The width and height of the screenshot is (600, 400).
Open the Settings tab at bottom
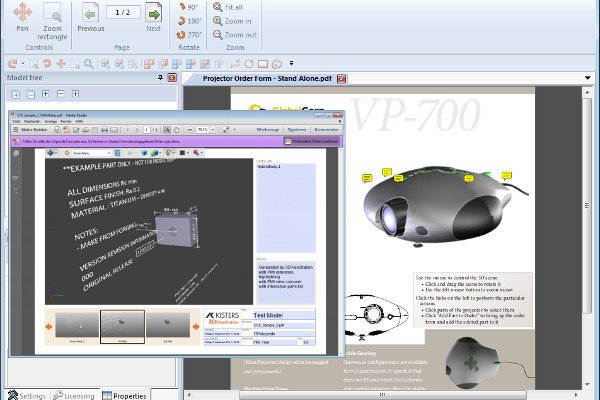(27, 395)
